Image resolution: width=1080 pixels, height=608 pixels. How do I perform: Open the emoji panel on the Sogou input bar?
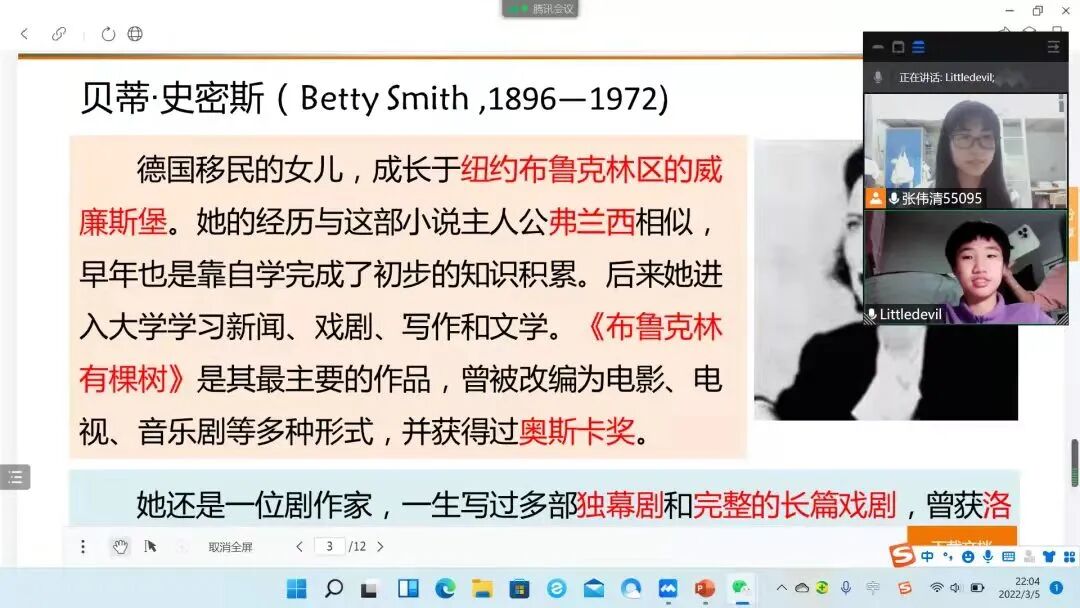pos(969,557)
